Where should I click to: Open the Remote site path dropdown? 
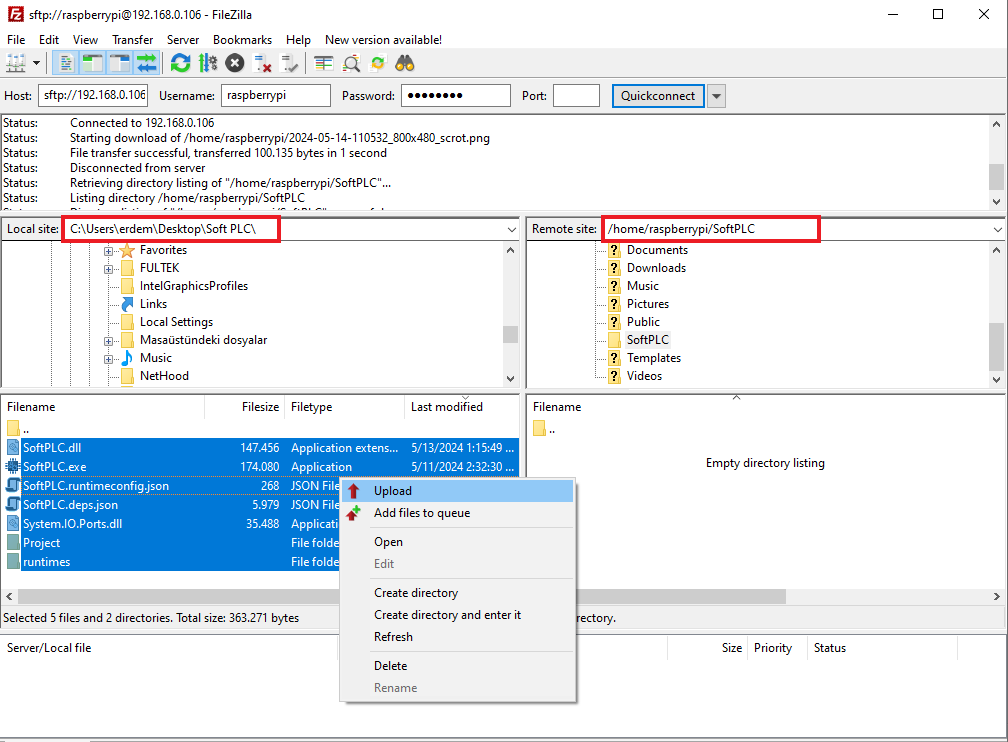coord(997,229)
